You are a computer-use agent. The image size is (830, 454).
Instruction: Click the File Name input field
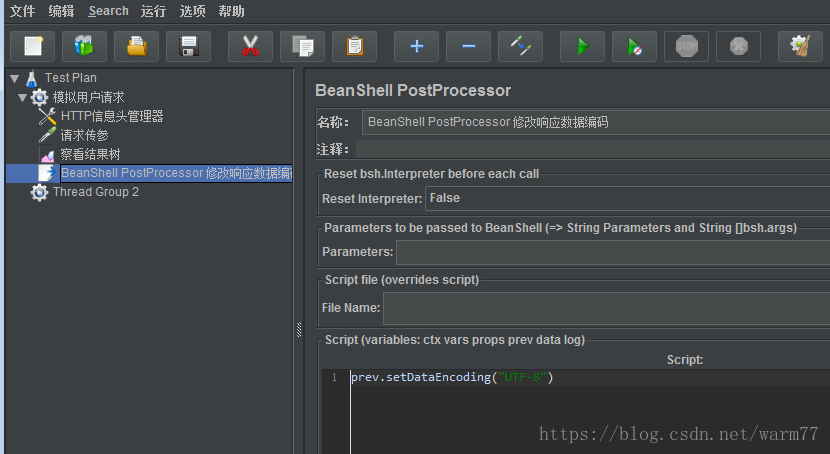[x=607, y=308]
